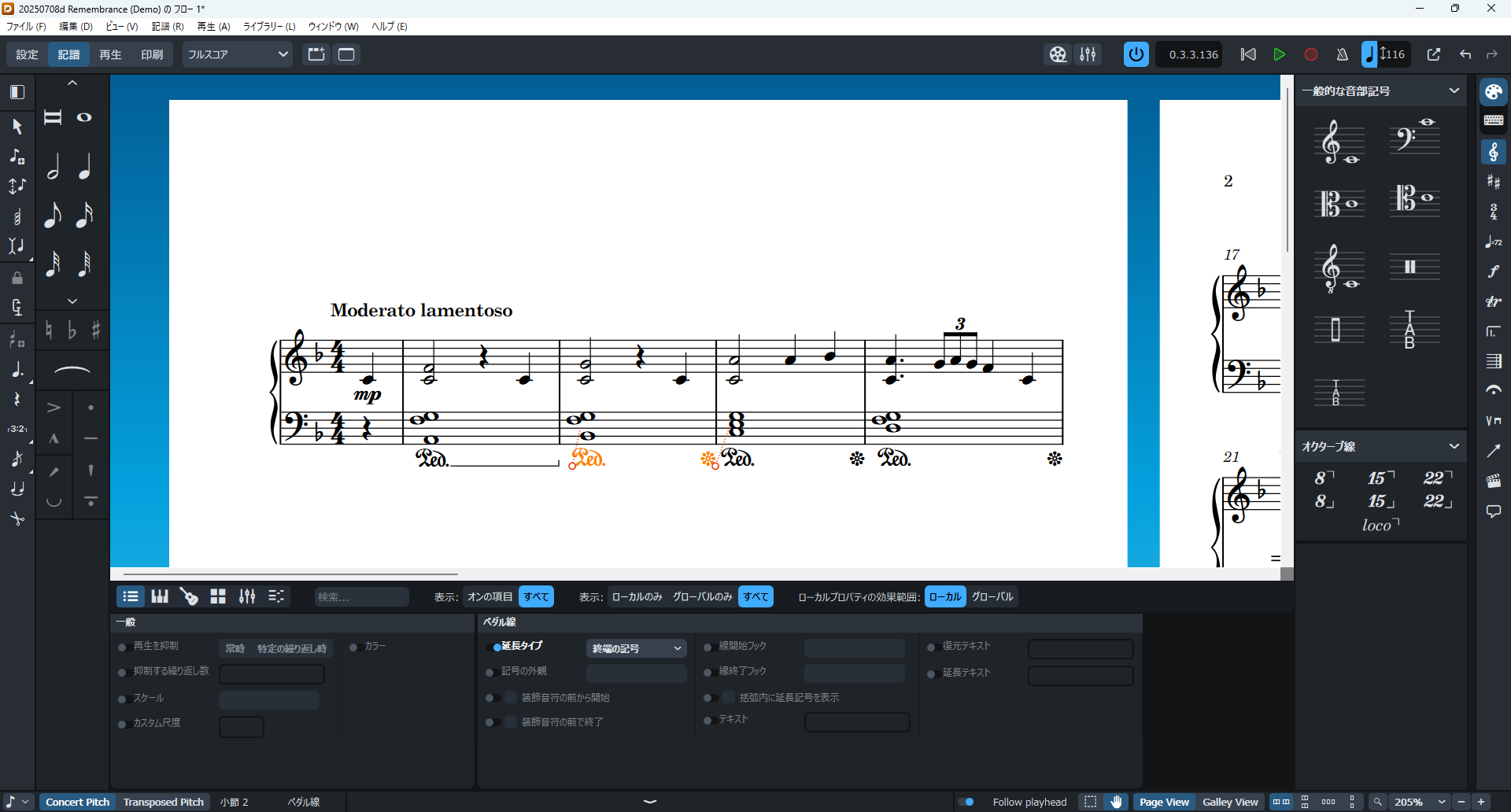1511x812 pixels.
Task: Switch to the 印刷 mode tab
Action: [x=152, y=54]
